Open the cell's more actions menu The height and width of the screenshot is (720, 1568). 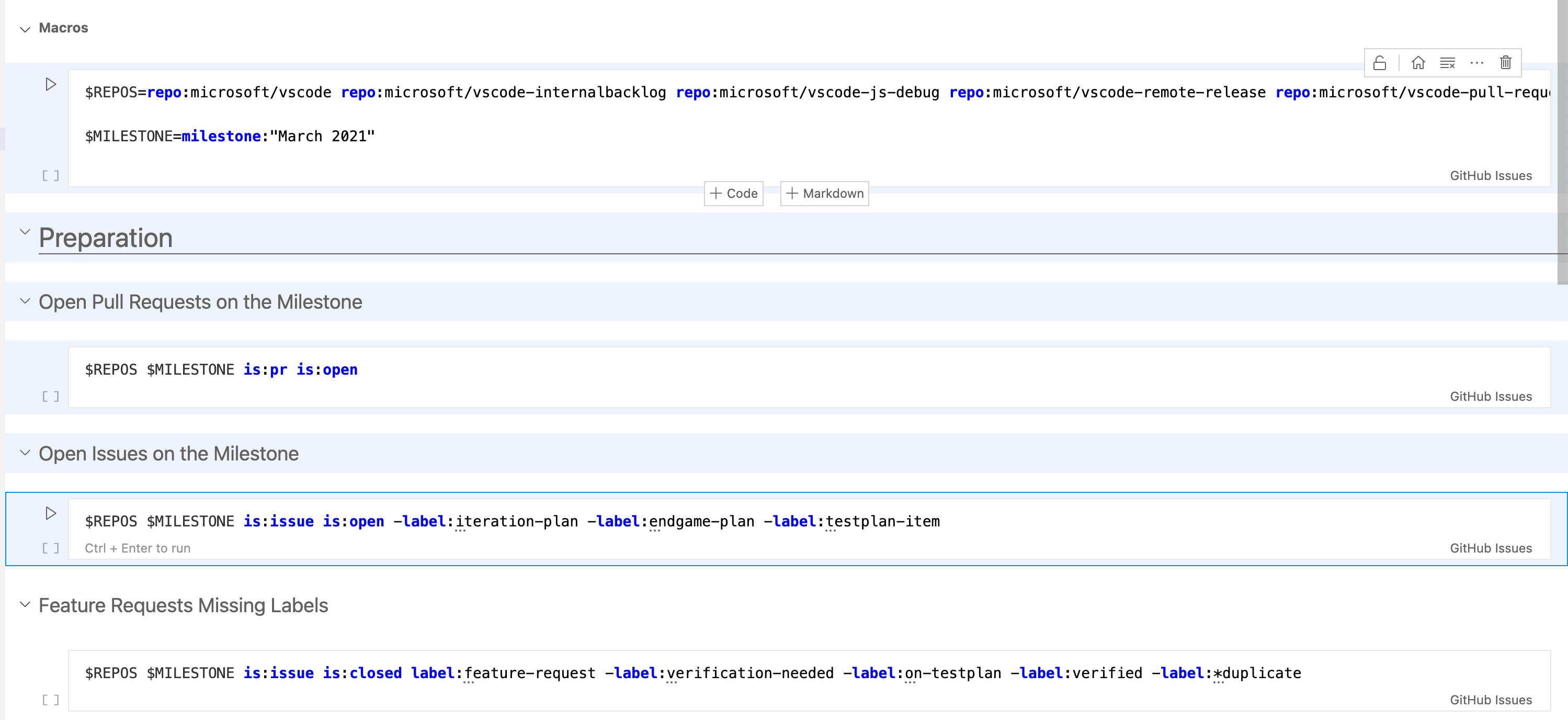(1476, 63)
